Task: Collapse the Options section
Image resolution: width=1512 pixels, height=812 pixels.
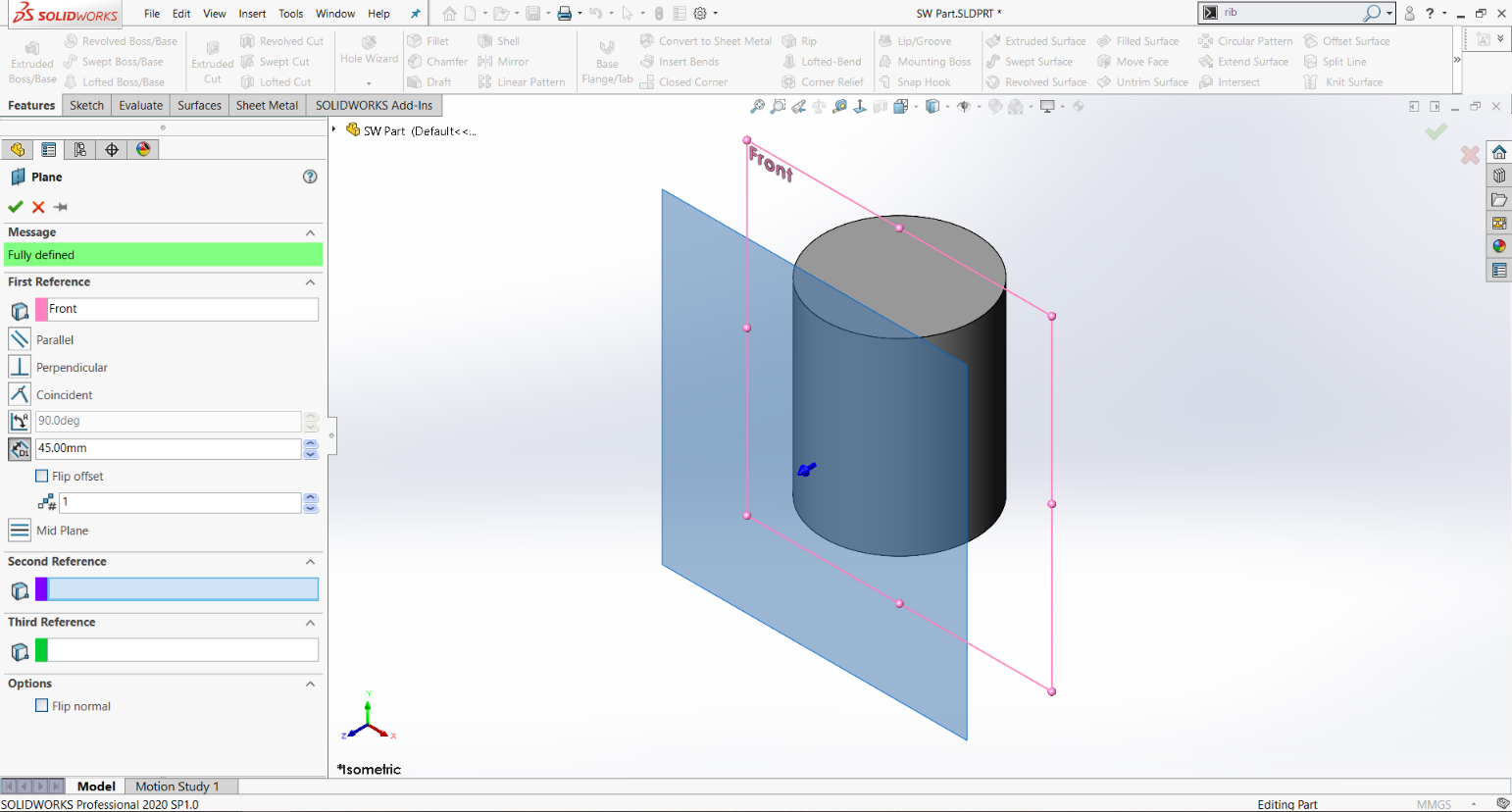Action: click(310, 684)
